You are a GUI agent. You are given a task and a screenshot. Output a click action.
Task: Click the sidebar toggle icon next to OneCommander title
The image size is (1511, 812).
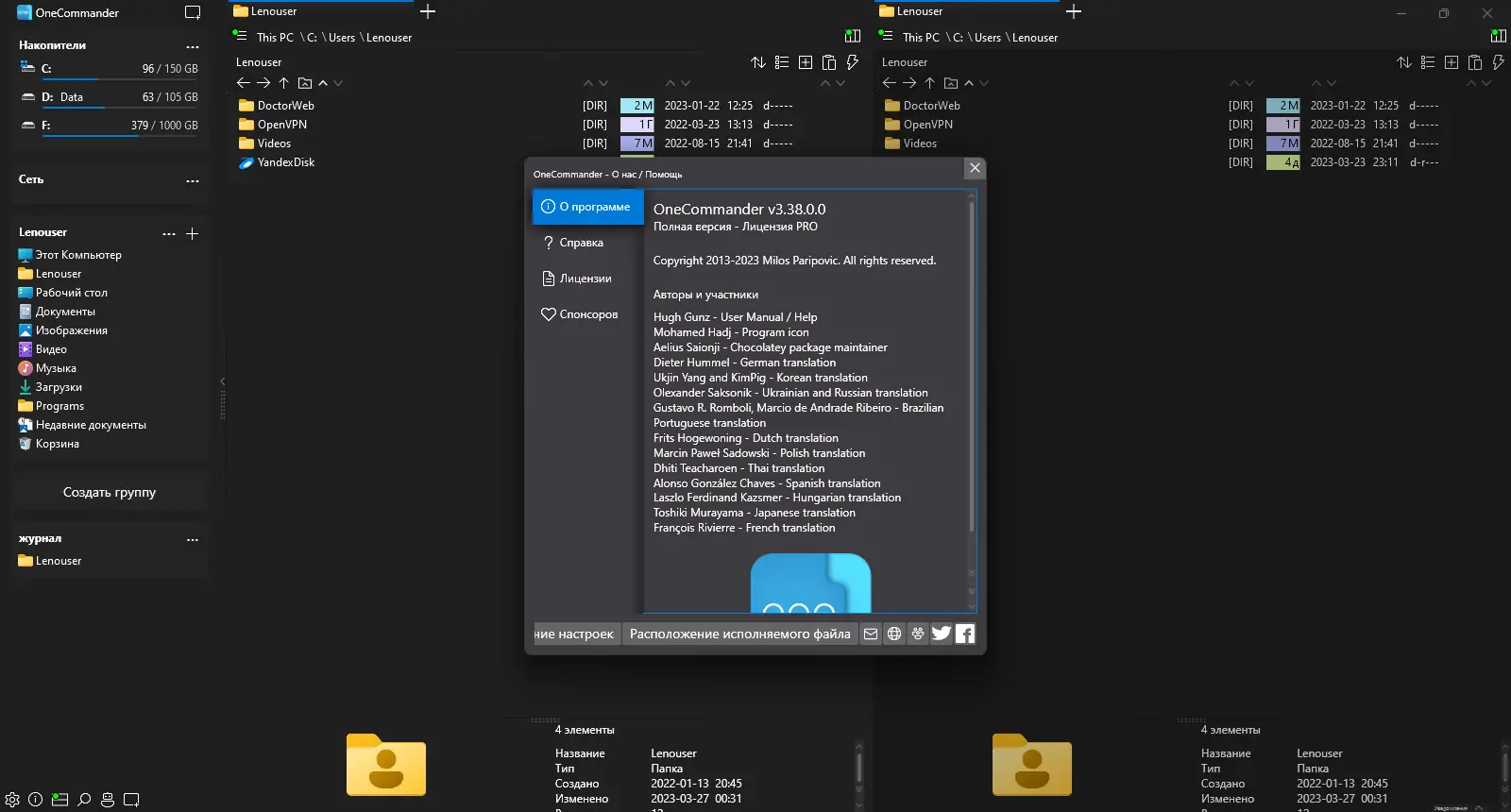tap(193, 13)
